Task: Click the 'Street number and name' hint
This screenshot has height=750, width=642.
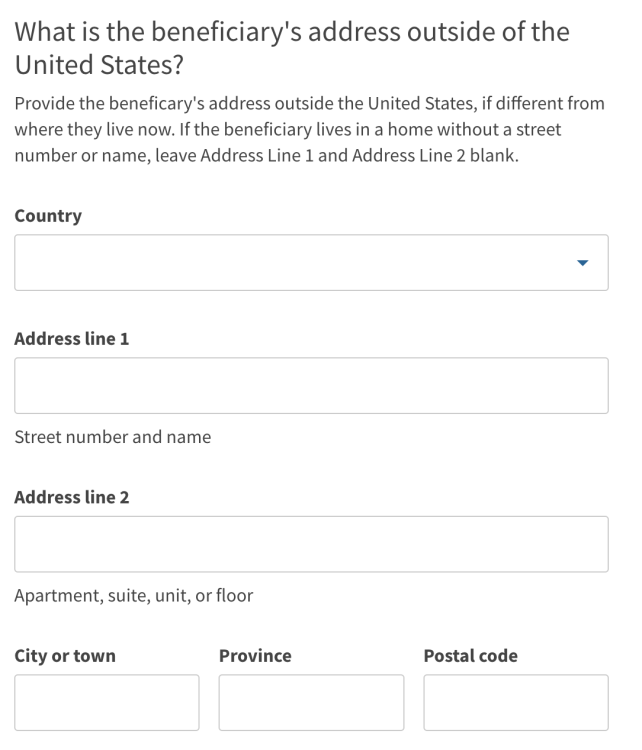Action: 113,437
